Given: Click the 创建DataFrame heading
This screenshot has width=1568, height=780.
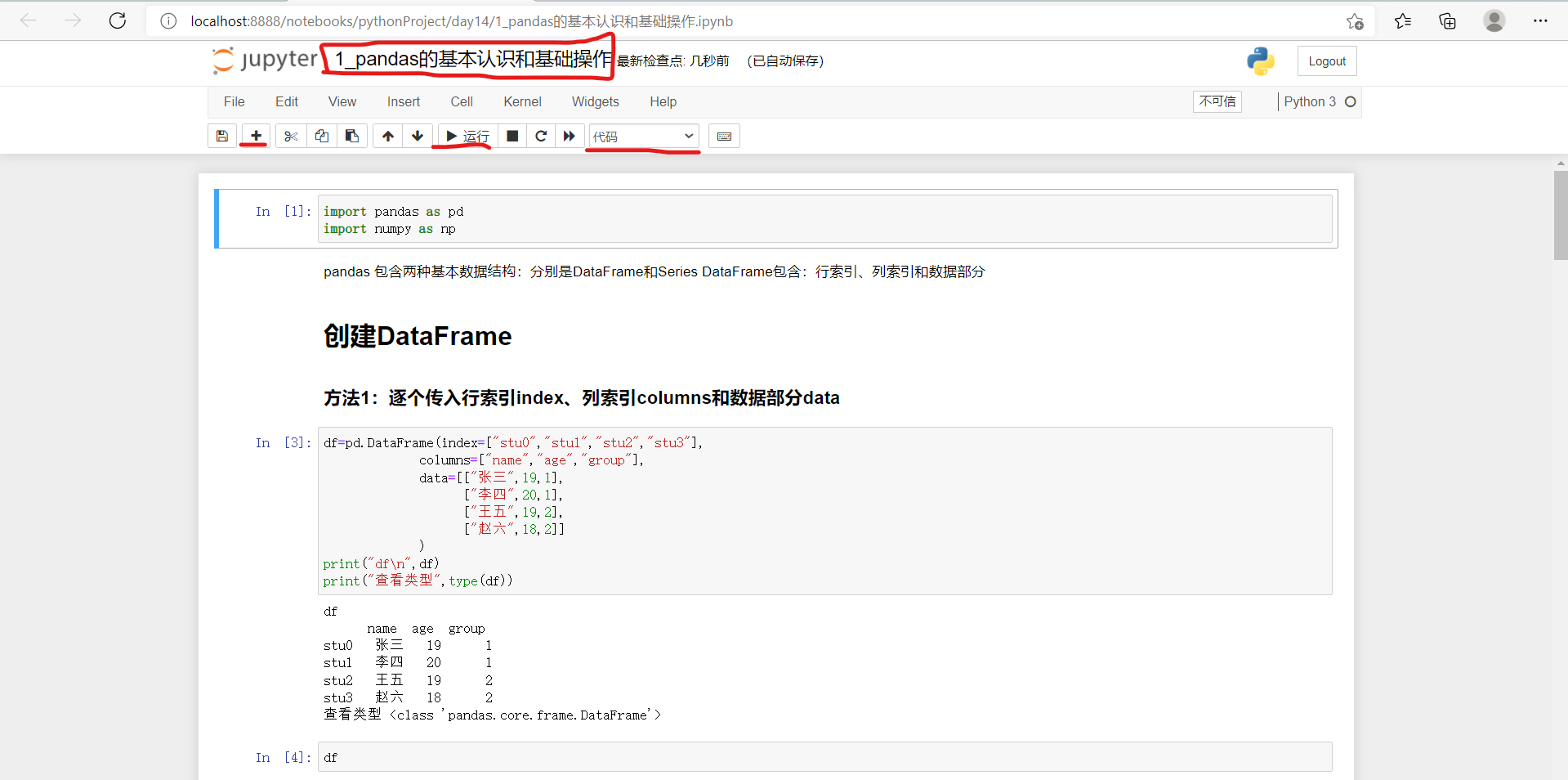Looking at the screenshot, I should tap(418, 336).
